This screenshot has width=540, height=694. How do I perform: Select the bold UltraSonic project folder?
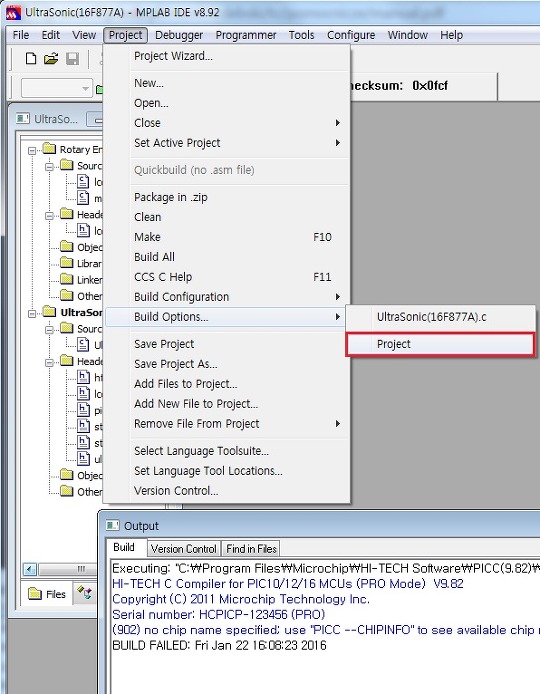point(73,312)
